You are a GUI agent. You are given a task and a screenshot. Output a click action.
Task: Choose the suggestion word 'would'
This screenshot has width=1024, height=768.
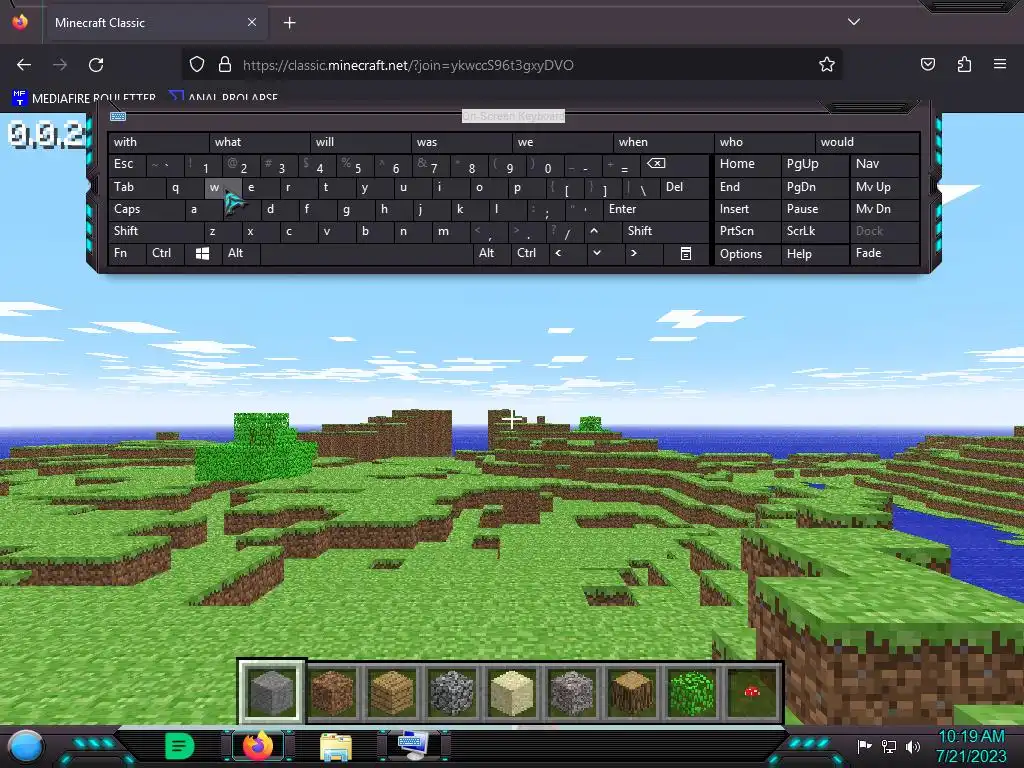pyautogui.click(x=867, y=142)
